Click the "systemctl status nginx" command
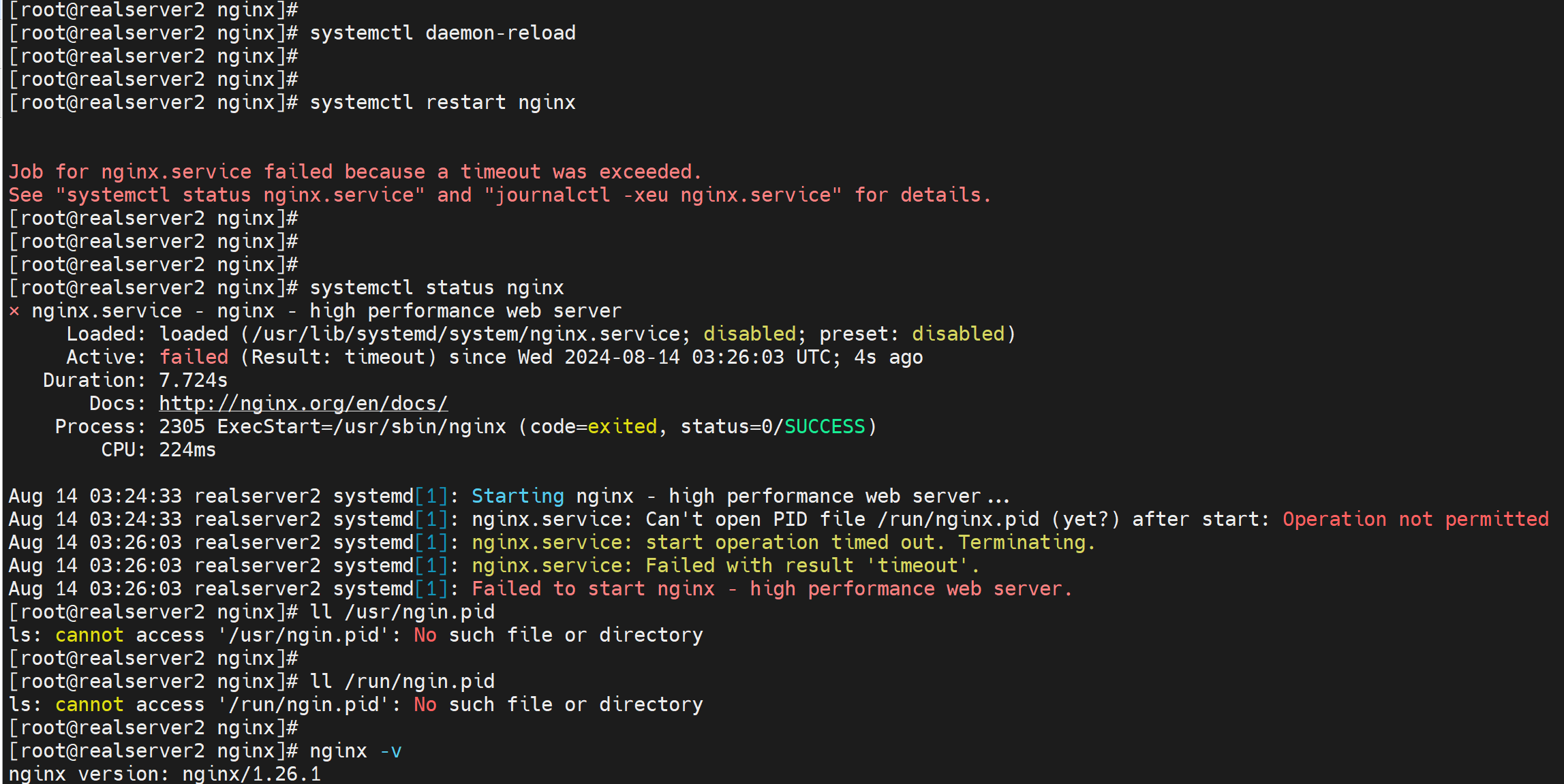The height and width of the screenshot is (784, 1564). tap(436, 287)
